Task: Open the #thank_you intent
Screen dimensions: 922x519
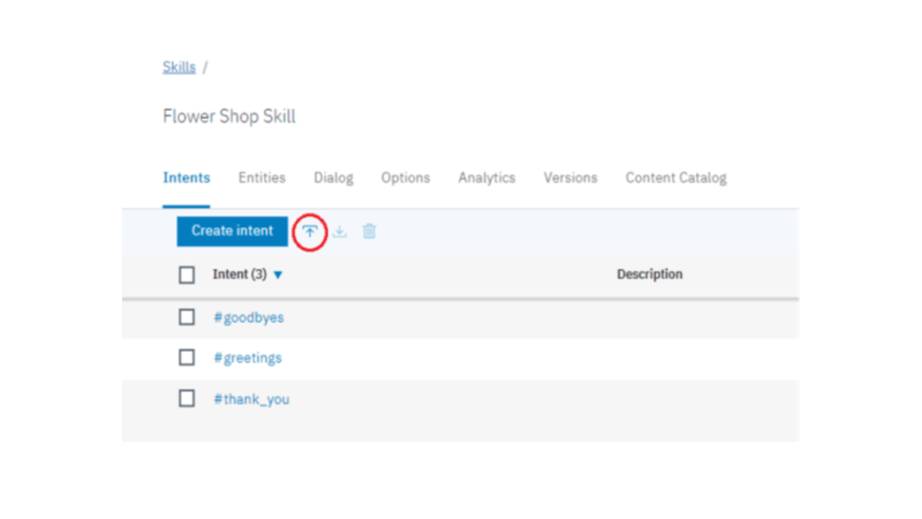Action: [251, 399]
